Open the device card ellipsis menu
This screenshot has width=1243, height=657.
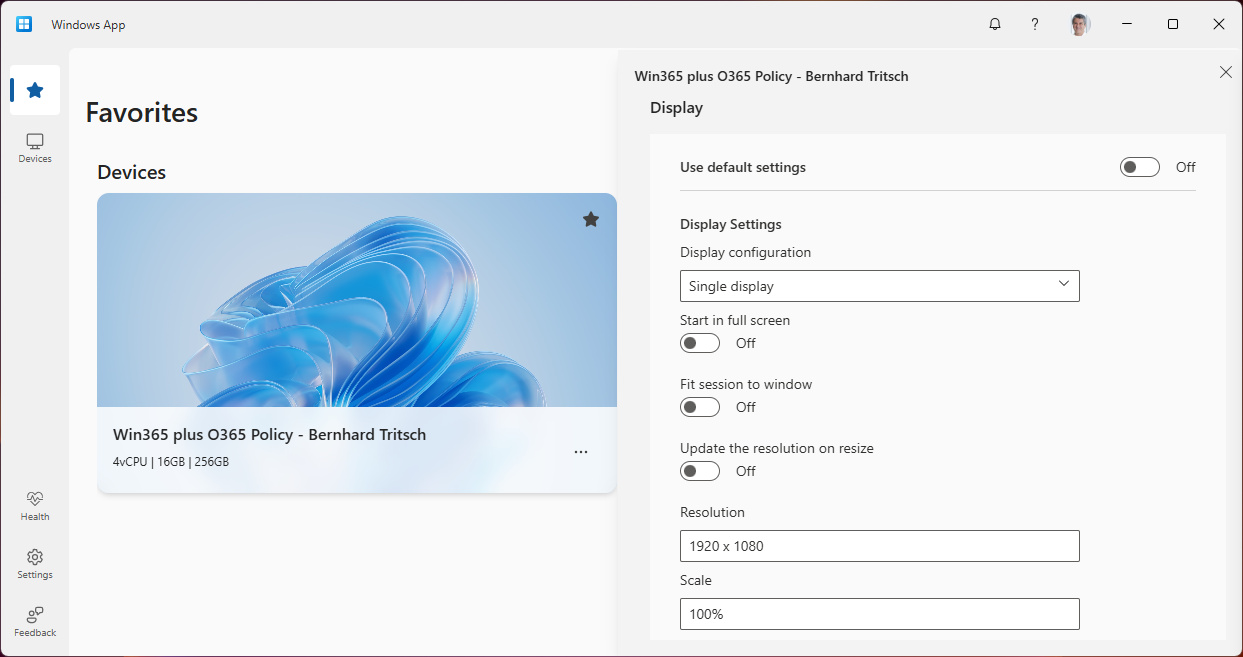click(x=581, y=451)
